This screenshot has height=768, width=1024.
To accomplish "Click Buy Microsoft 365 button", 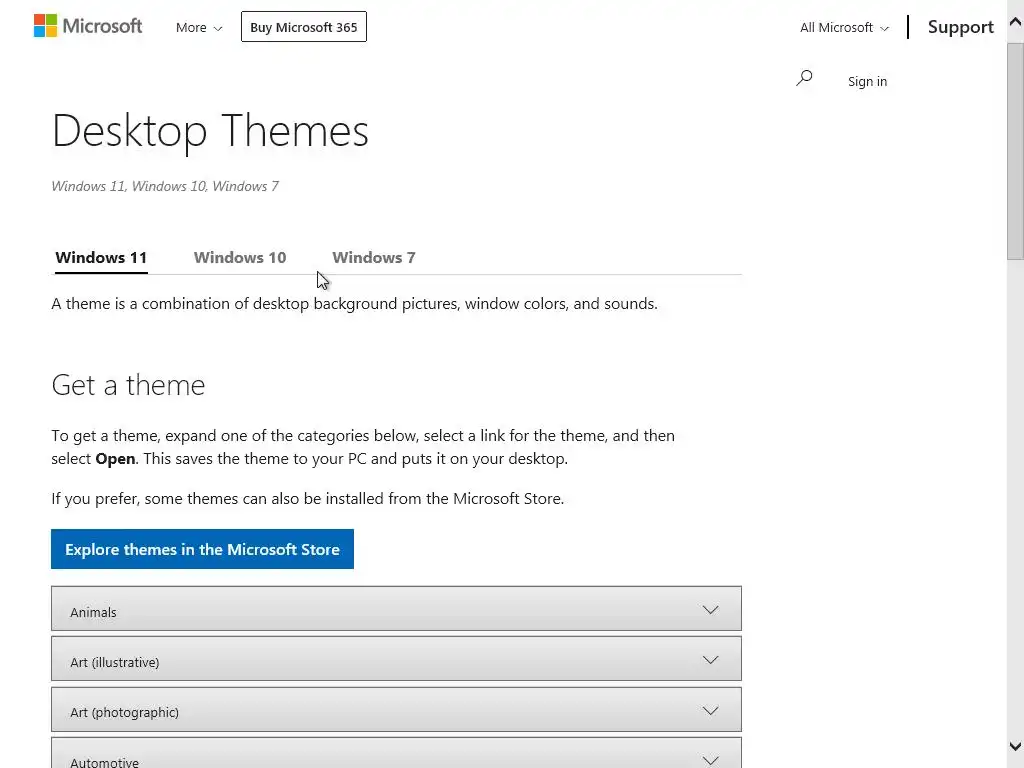I will click(304, 27).
